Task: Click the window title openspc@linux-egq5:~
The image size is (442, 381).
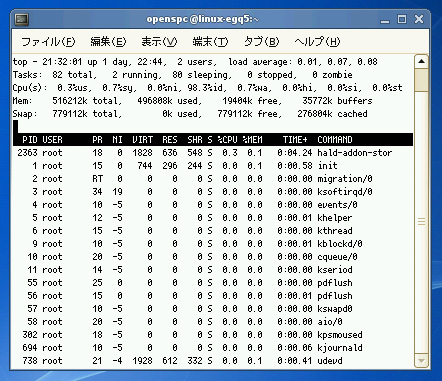Action: coord(202,19)
